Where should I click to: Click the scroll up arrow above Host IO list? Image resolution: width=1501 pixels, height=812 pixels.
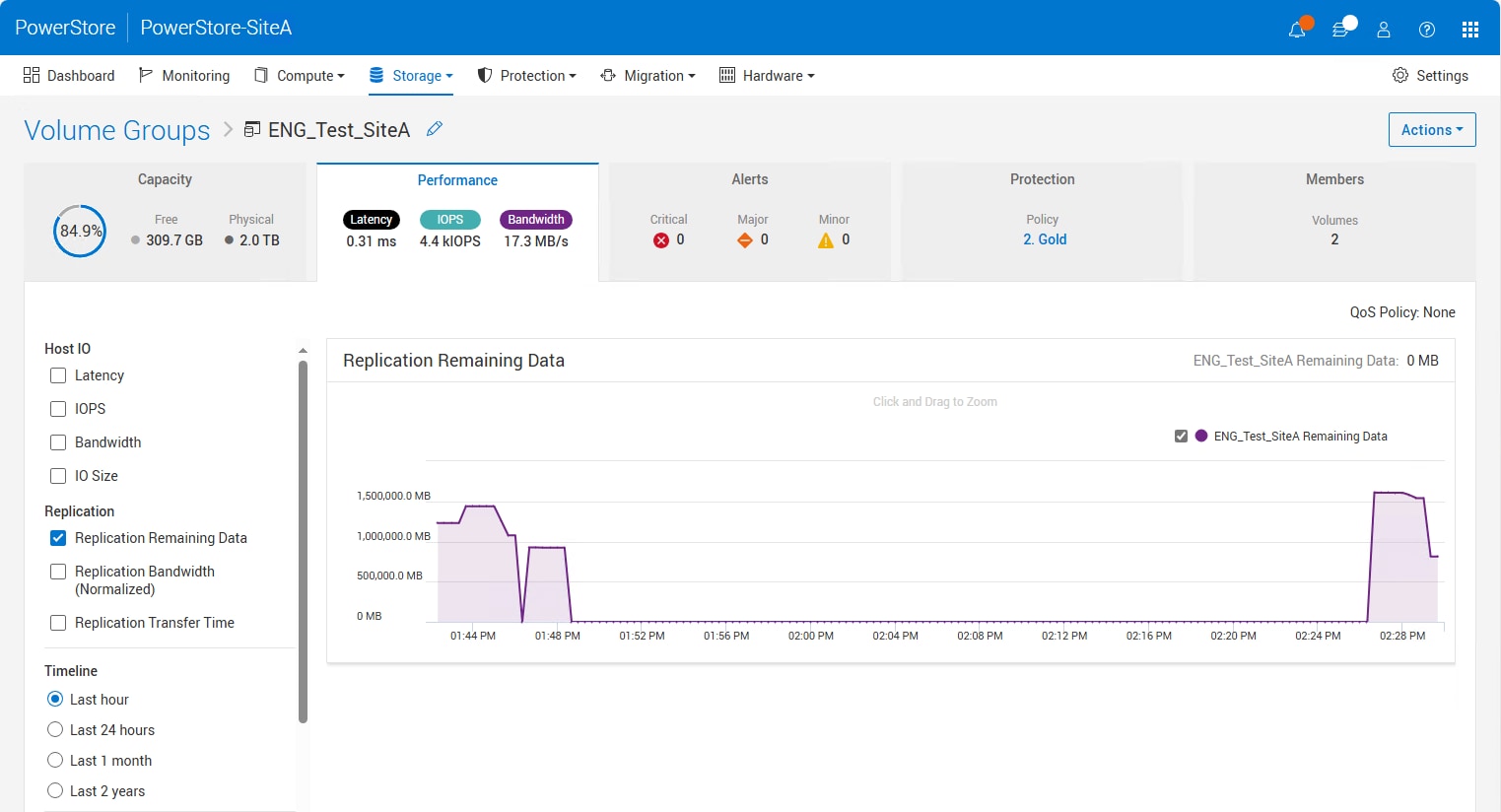(303, 350)
